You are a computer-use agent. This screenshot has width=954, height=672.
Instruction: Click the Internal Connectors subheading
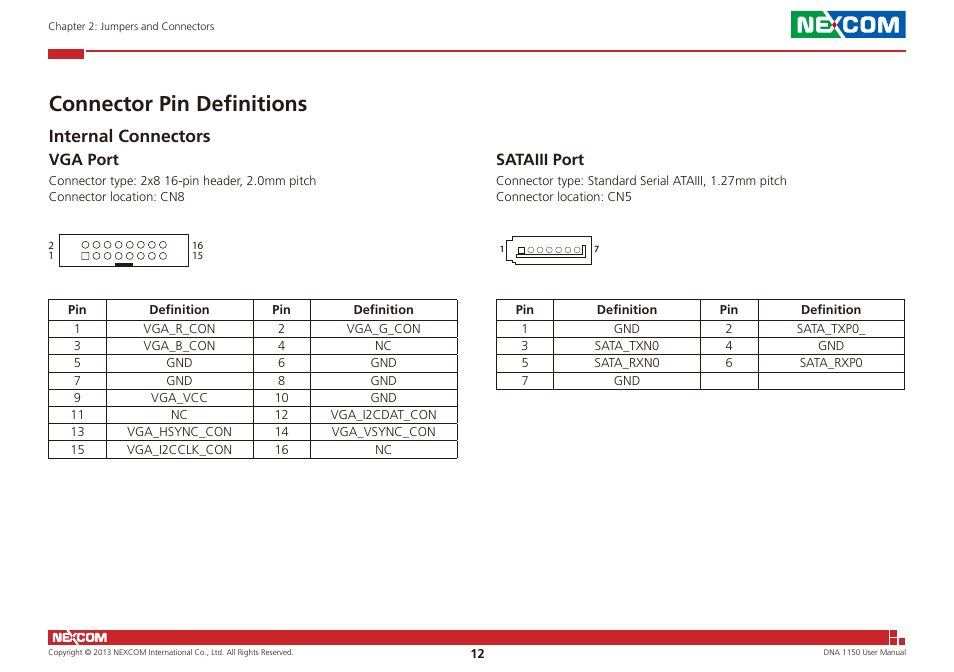(129, 136)
